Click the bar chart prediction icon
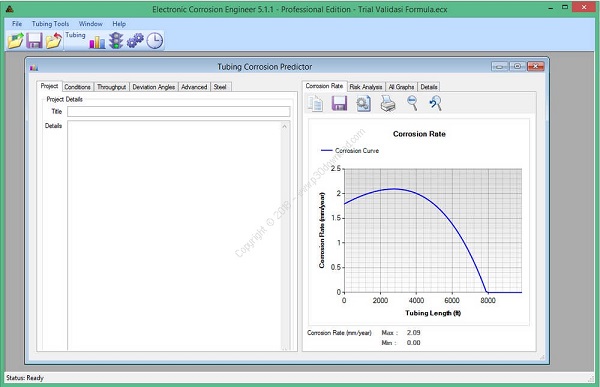This screenshot has height=387, width=600. click(97, 42)
